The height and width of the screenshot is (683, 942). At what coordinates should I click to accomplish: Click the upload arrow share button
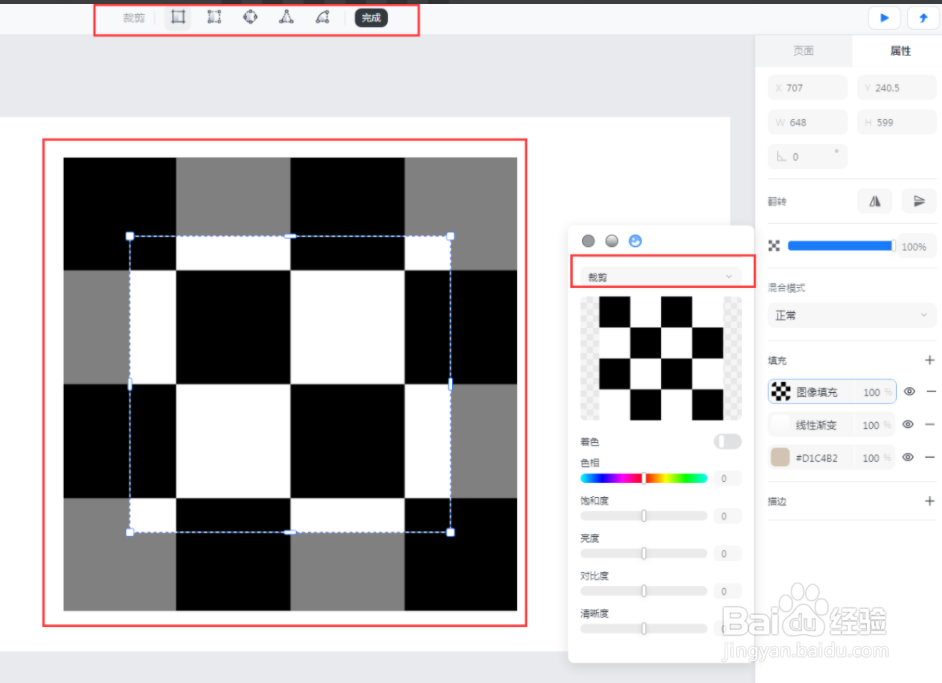[923, 18]
